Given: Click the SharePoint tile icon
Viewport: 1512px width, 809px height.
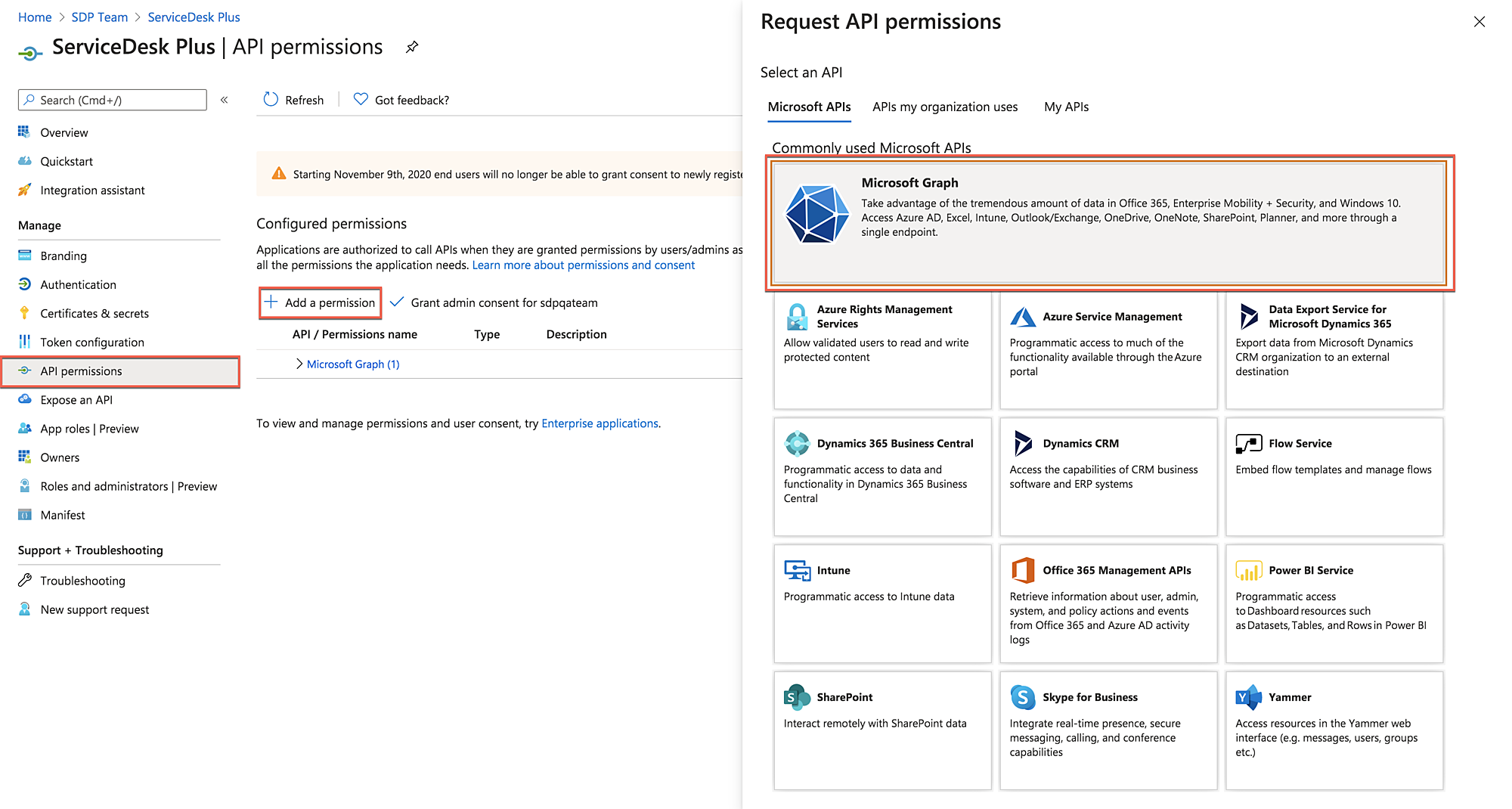Looking at the screenshot, I should (x=796, y=697).
